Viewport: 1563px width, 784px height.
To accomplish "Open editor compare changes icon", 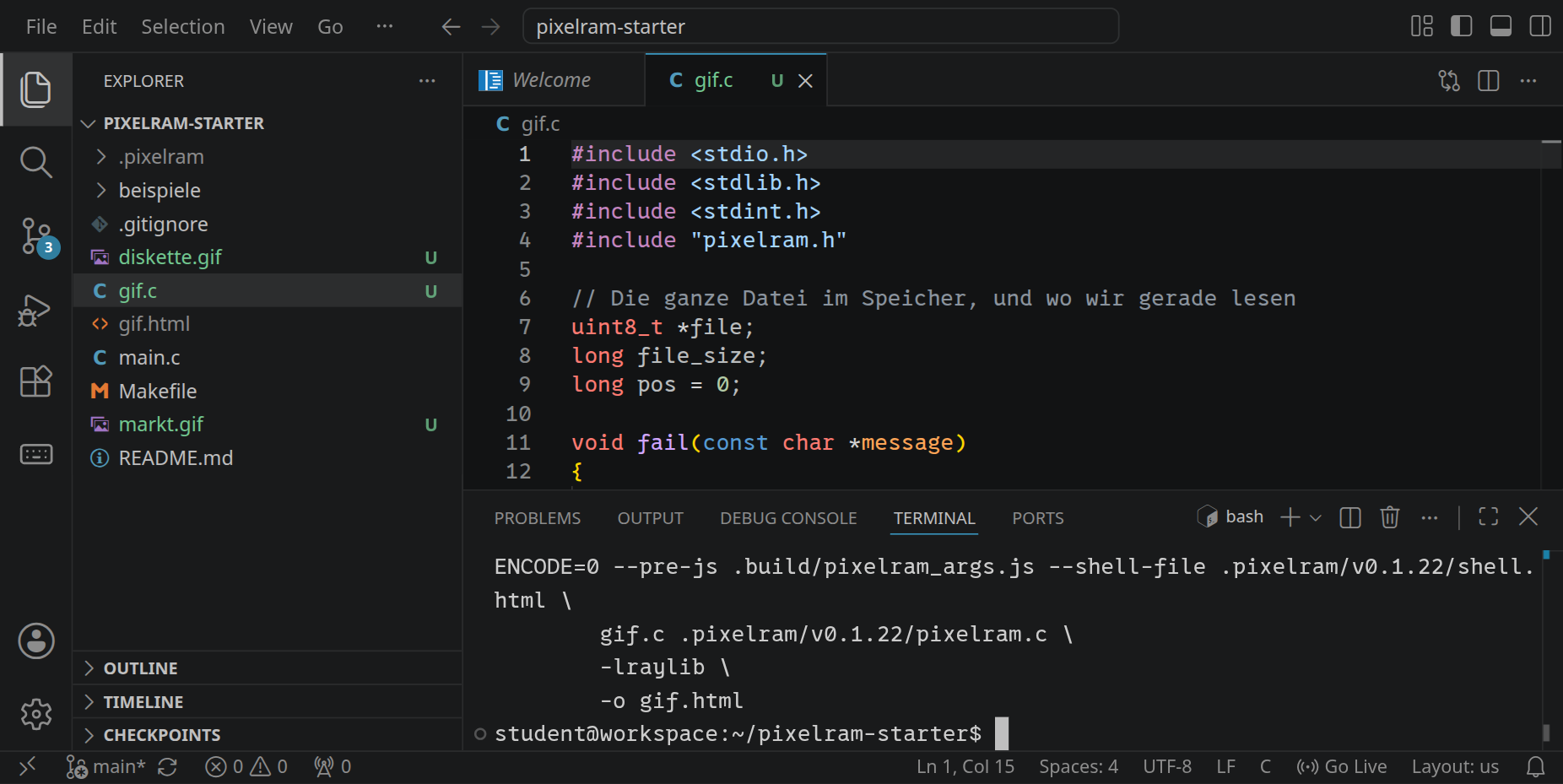I will coord(1449,81).
